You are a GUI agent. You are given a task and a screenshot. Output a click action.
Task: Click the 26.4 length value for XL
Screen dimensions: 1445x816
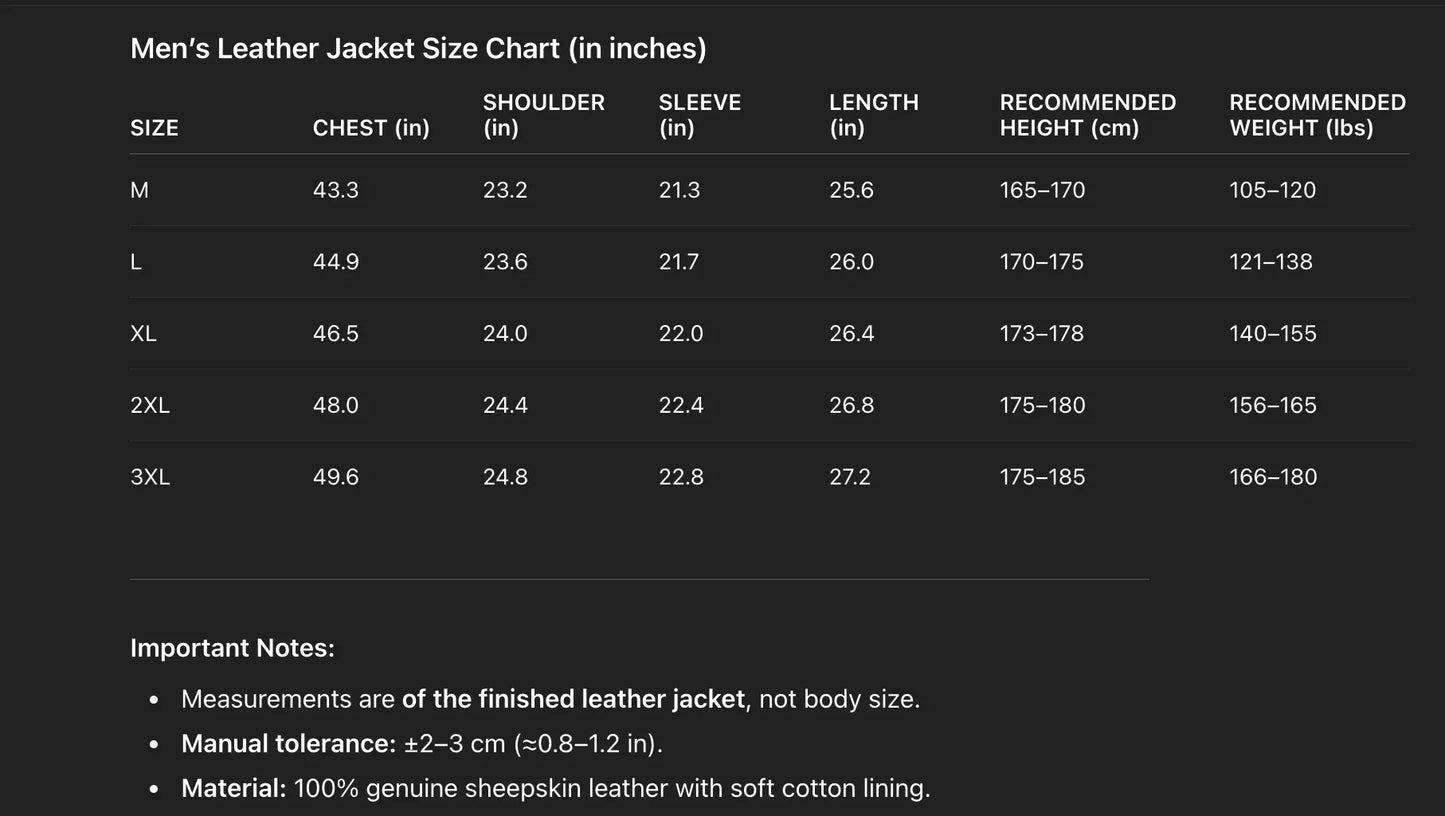851,333
